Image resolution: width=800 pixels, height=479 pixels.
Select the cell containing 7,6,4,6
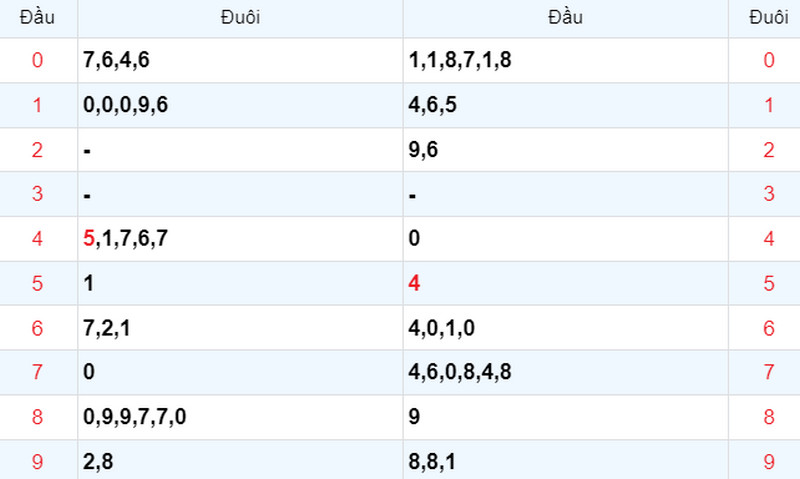coord(240,60)
